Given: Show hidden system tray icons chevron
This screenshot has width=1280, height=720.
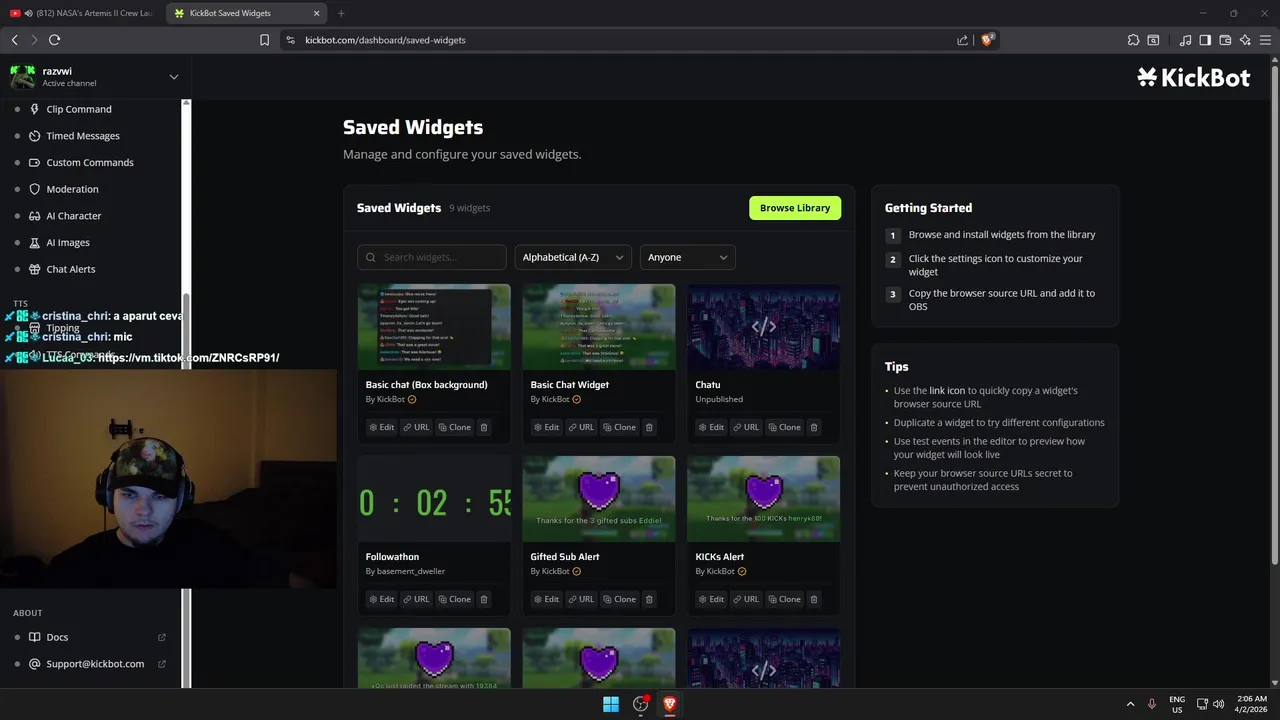Looking at the screenshot, I should pyautogui.click(x=1130, y=704).
